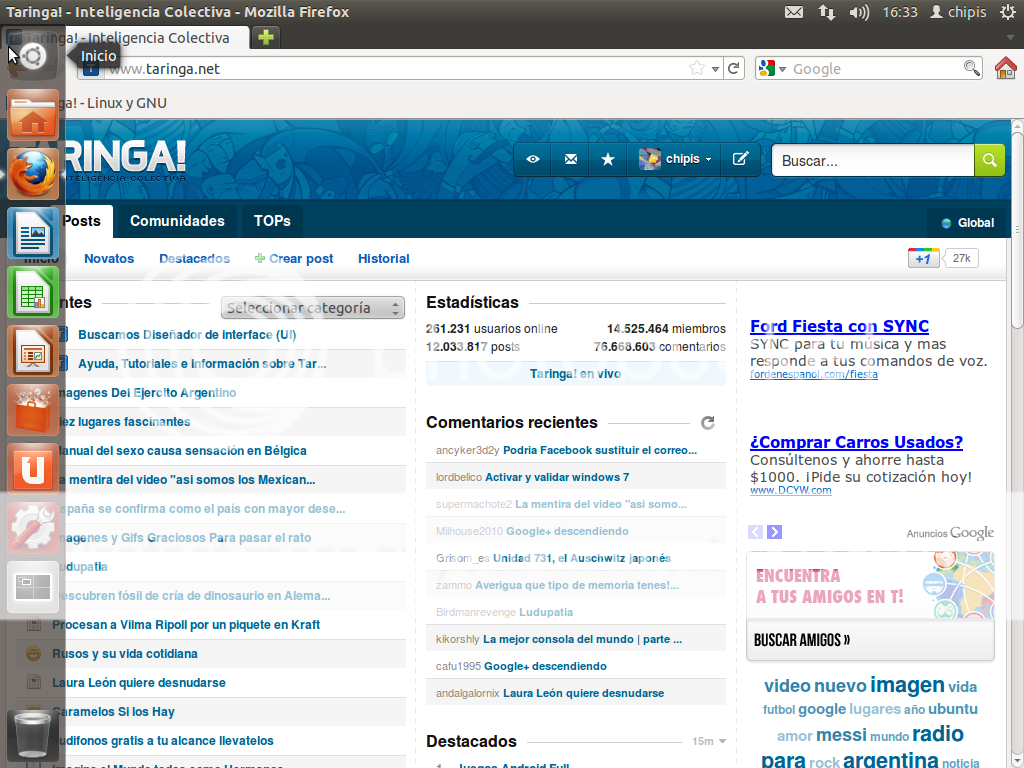This screenshot has height=768, width=1024.
Task: Switch to the TOPs tab
Action: pos(272,221)
